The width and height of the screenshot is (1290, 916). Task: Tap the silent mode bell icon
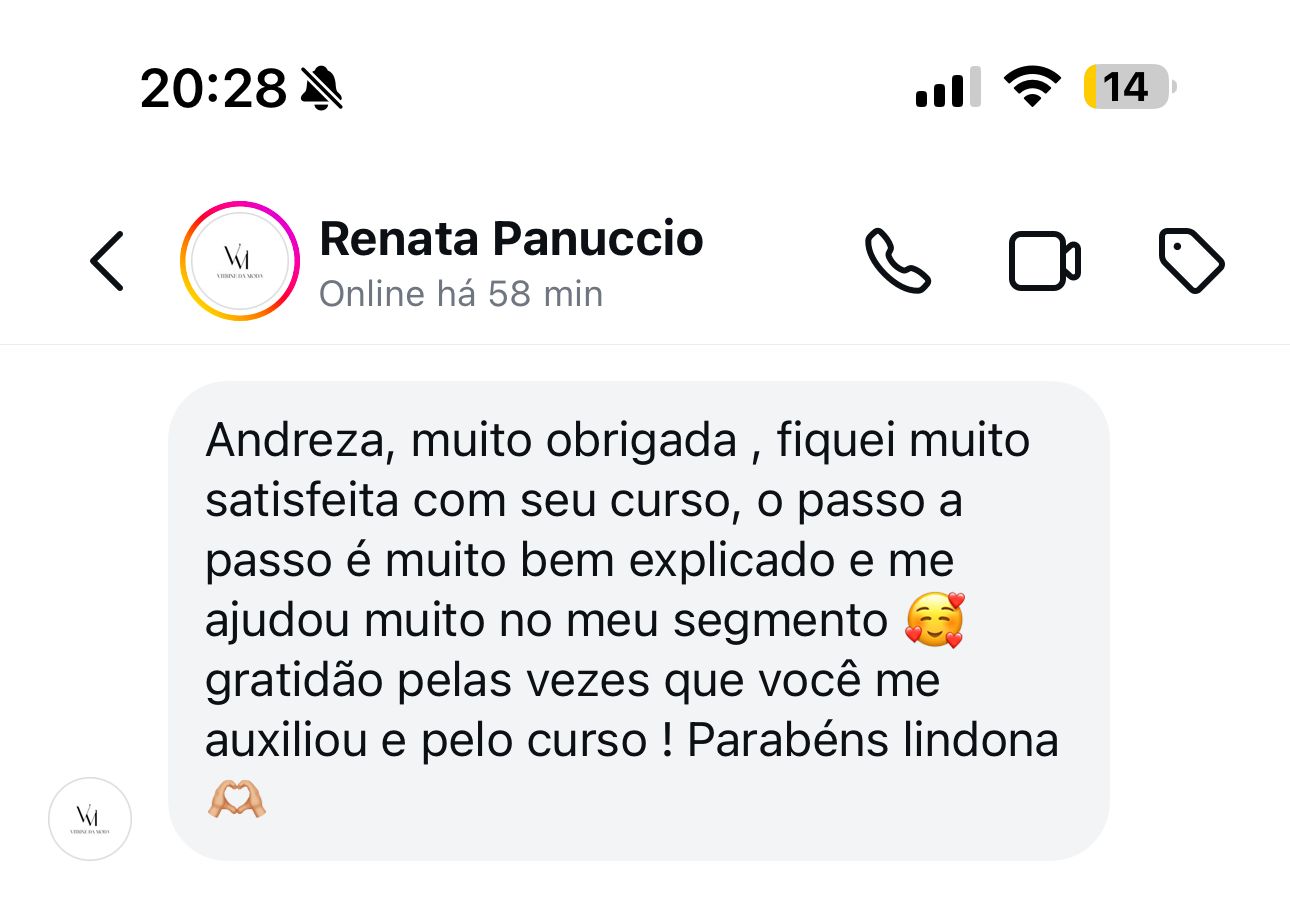tap(321, 89)
